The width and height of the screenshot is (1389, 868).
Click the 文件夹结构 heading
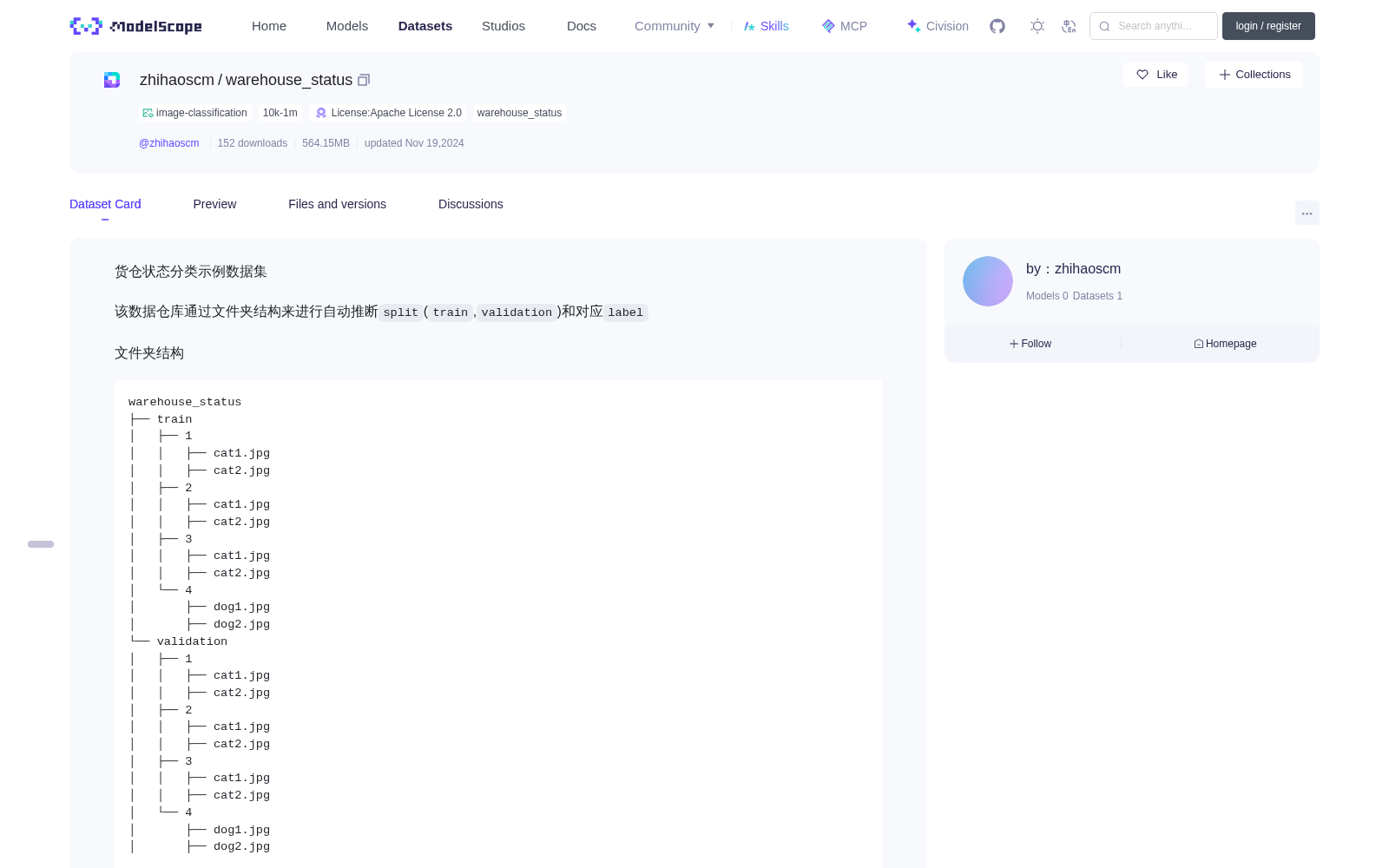149,353
